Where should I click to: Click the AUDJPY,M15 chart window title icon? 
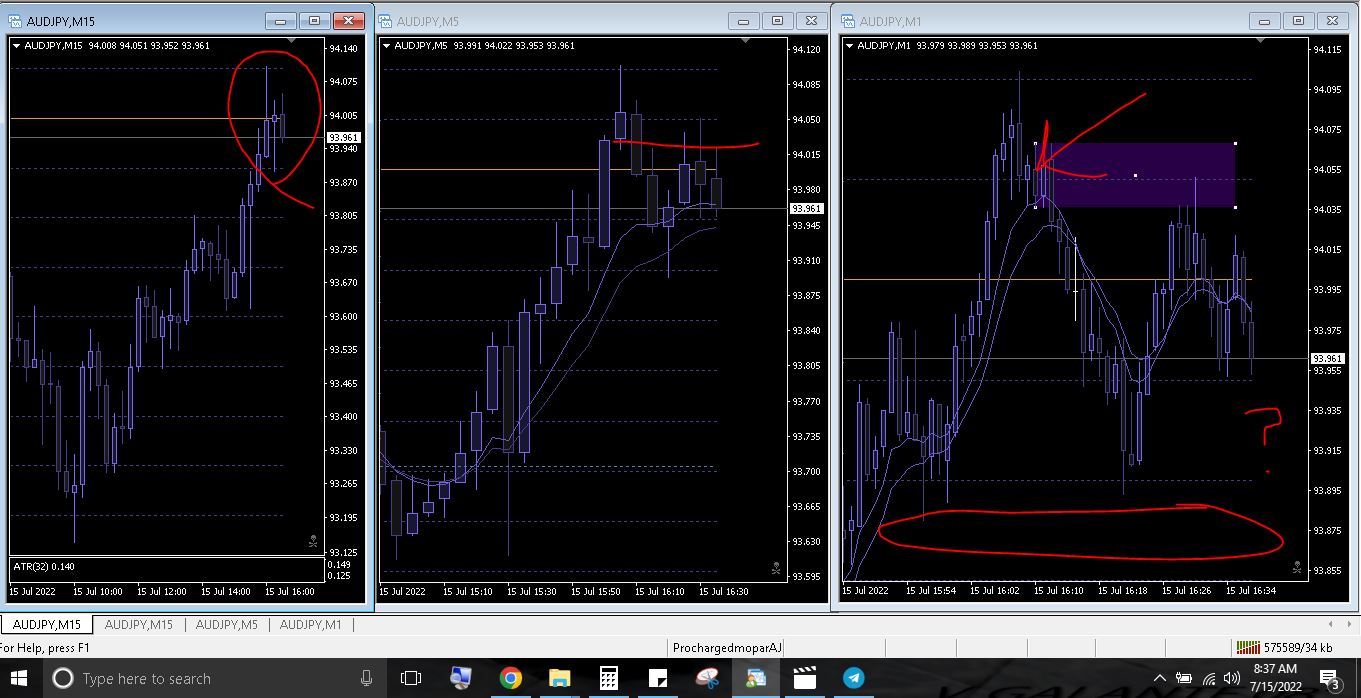pos(15,20)
